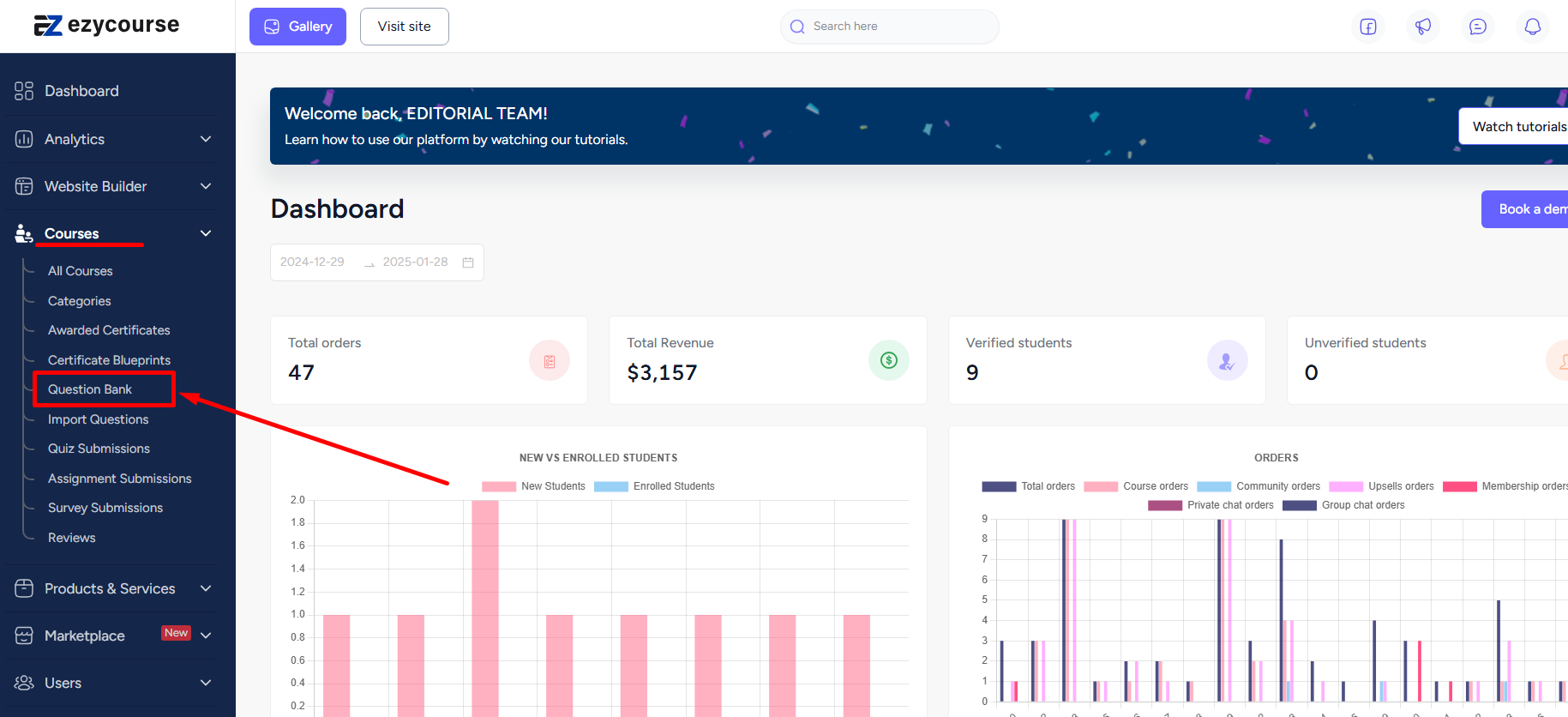Click the ezycourse logo
Image resolution: width=1568 pixels, height=717 pixels.
[x=106, y=25]
